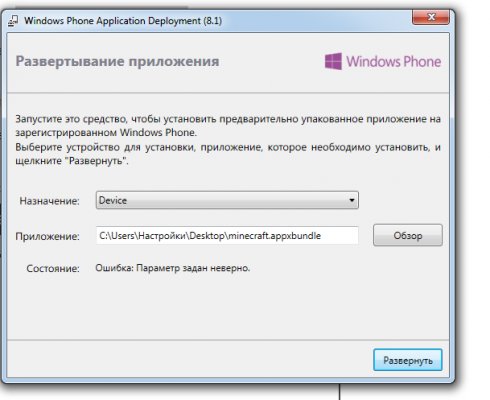Click the Обзор browse button
This screenshot has height=400, width=490.
point(408,235)
